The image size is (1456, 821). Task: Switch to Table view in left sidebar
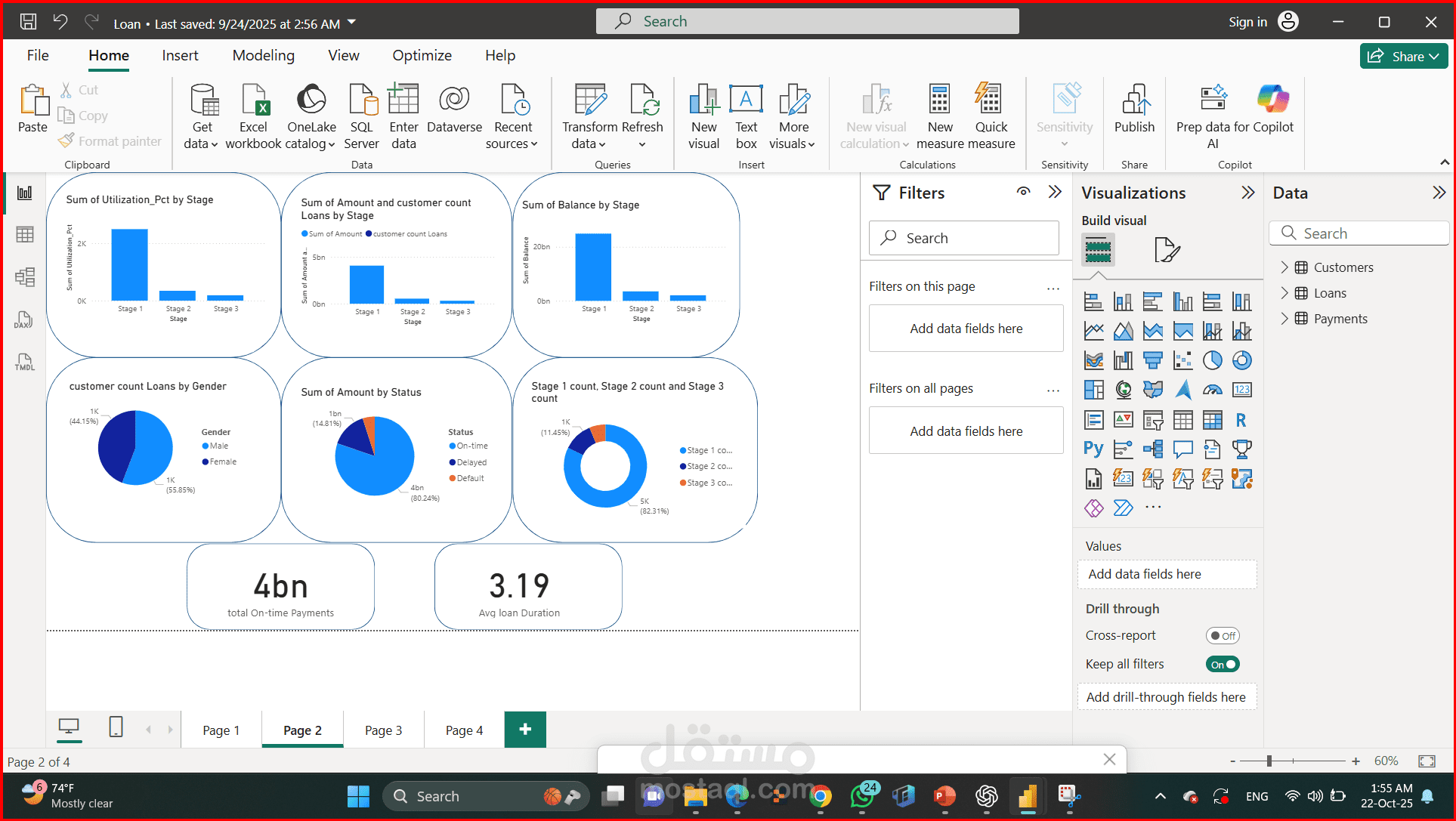pos(24,235)
